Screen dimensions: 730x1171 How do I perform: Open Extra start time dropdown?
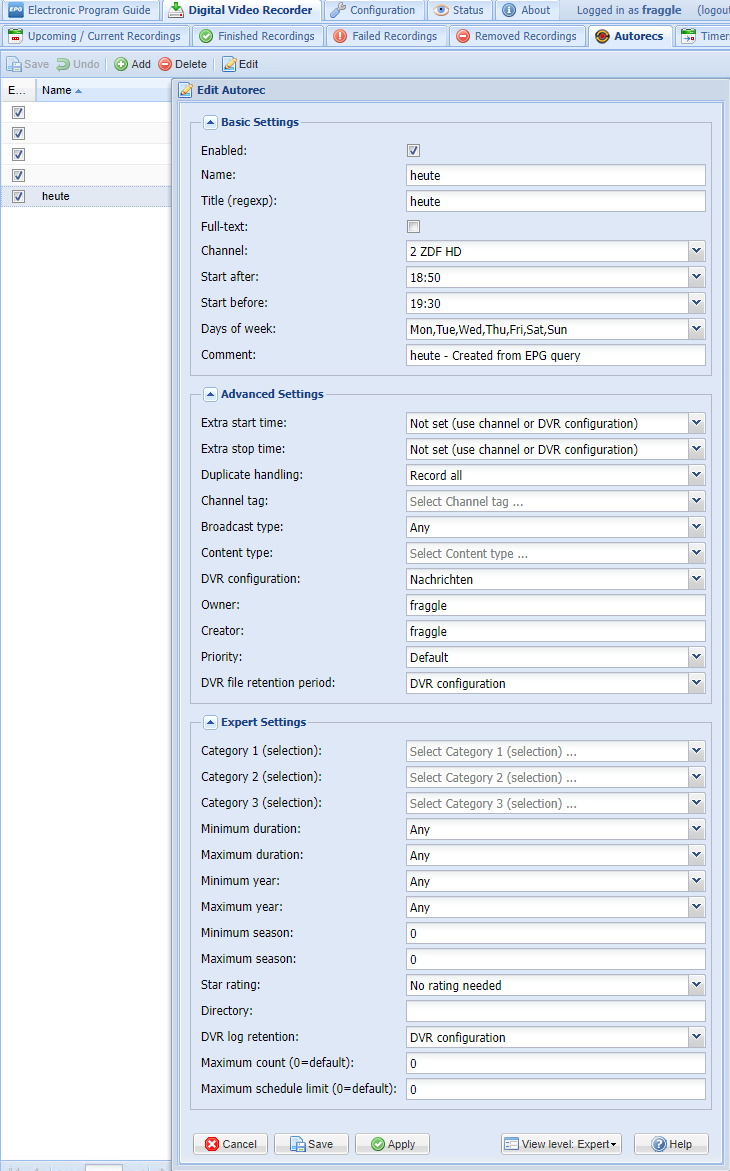click(696, 423)
